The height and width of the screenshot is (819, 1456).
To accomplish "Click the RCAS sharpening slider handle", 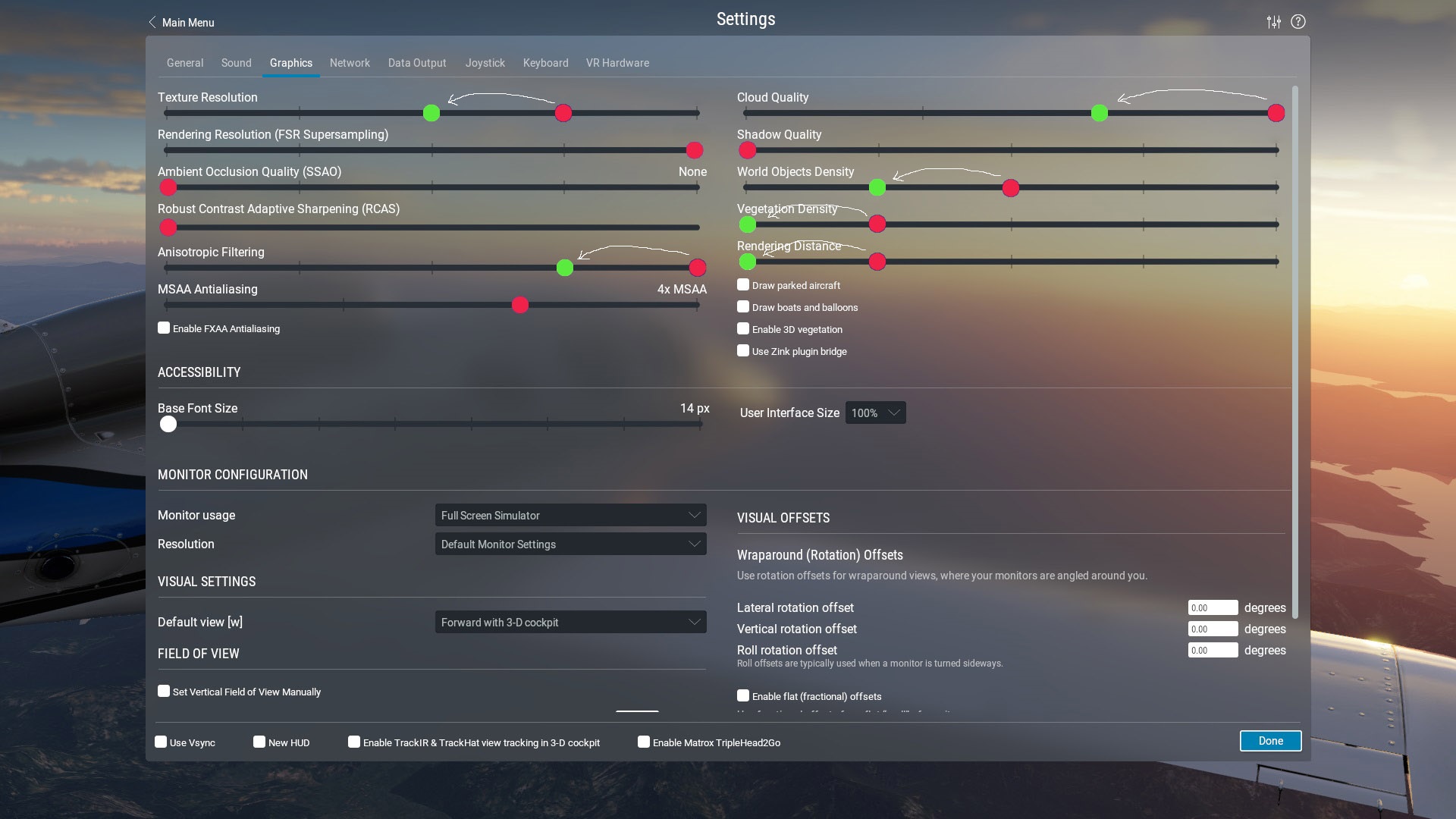I will (x=168, y=227).
